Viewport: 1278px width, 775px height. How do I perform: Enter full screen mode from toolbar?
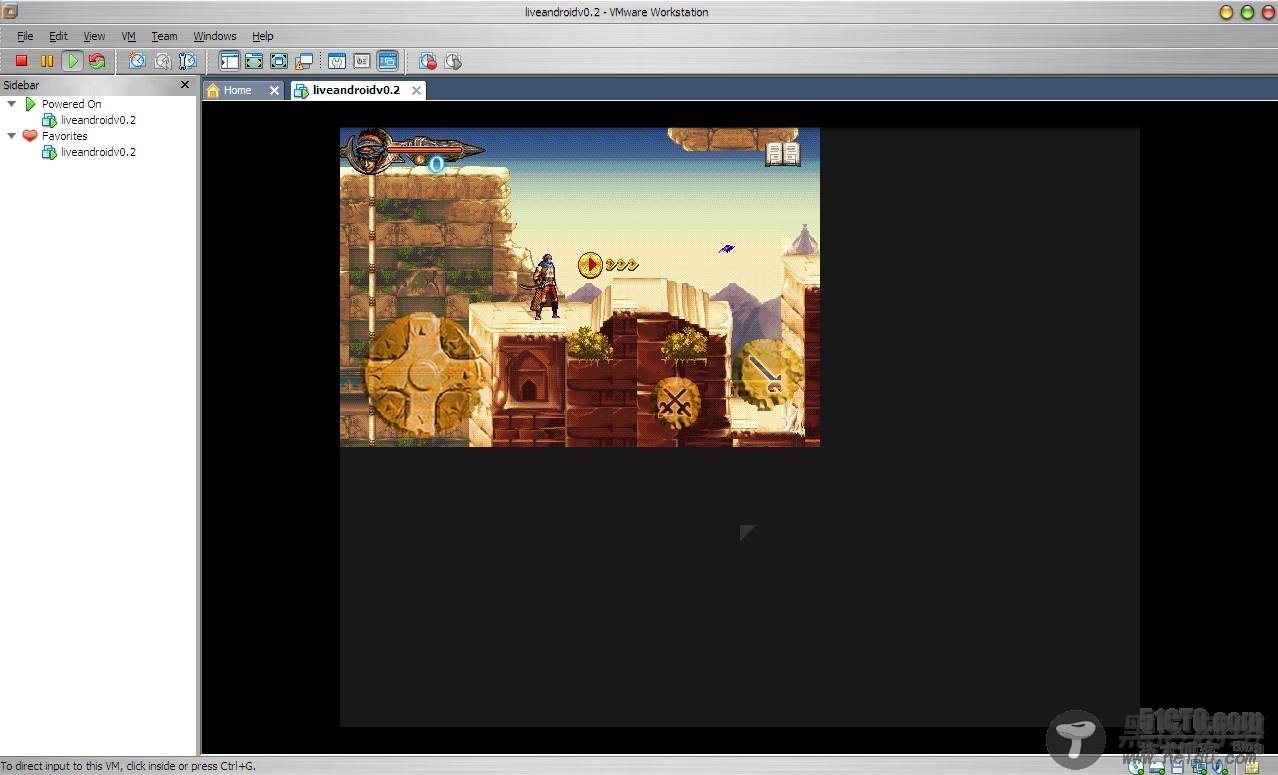(x=279, y=61)
